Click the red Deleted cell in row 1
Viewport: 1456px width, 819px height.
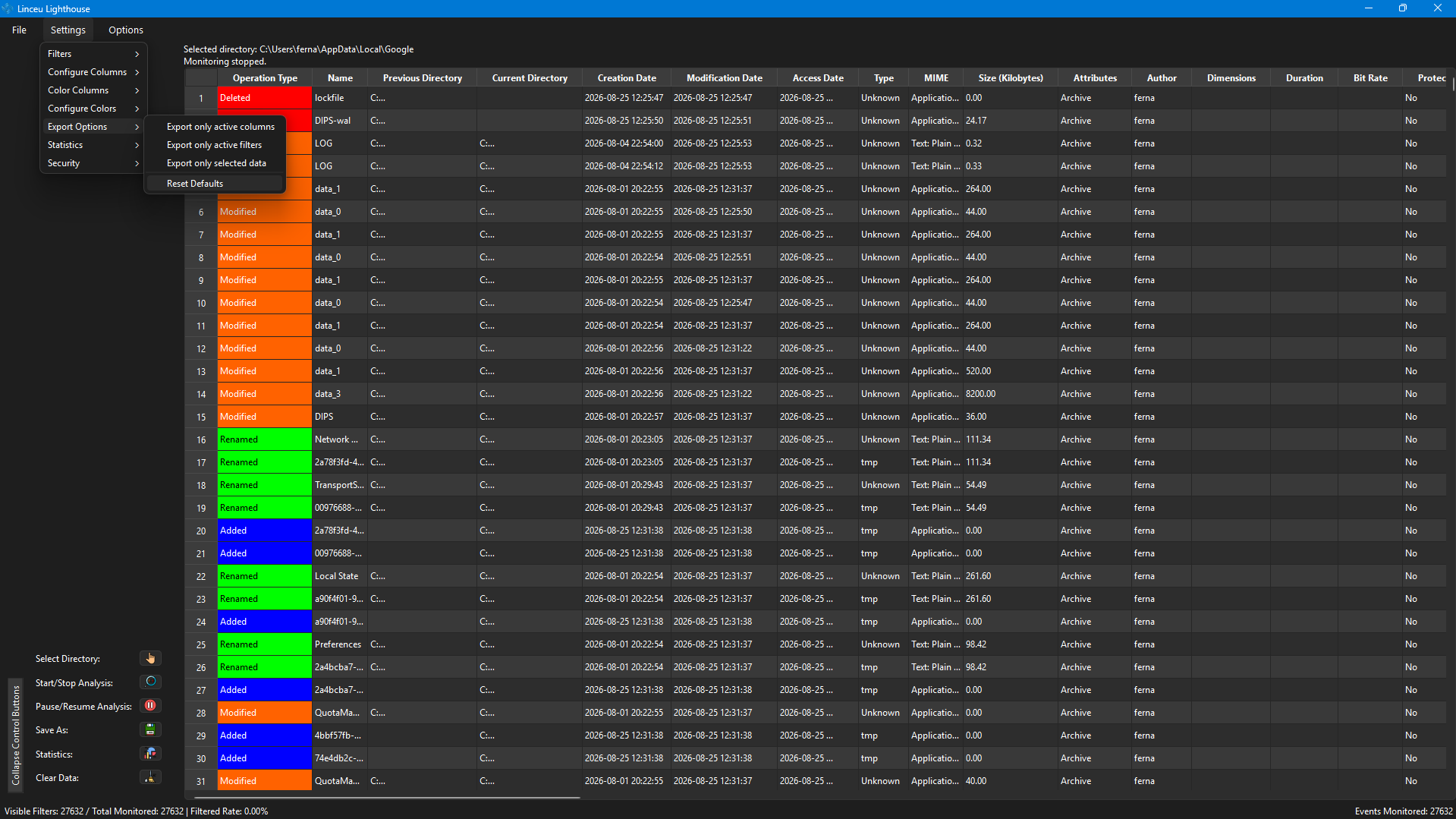[x=265, y=98]
